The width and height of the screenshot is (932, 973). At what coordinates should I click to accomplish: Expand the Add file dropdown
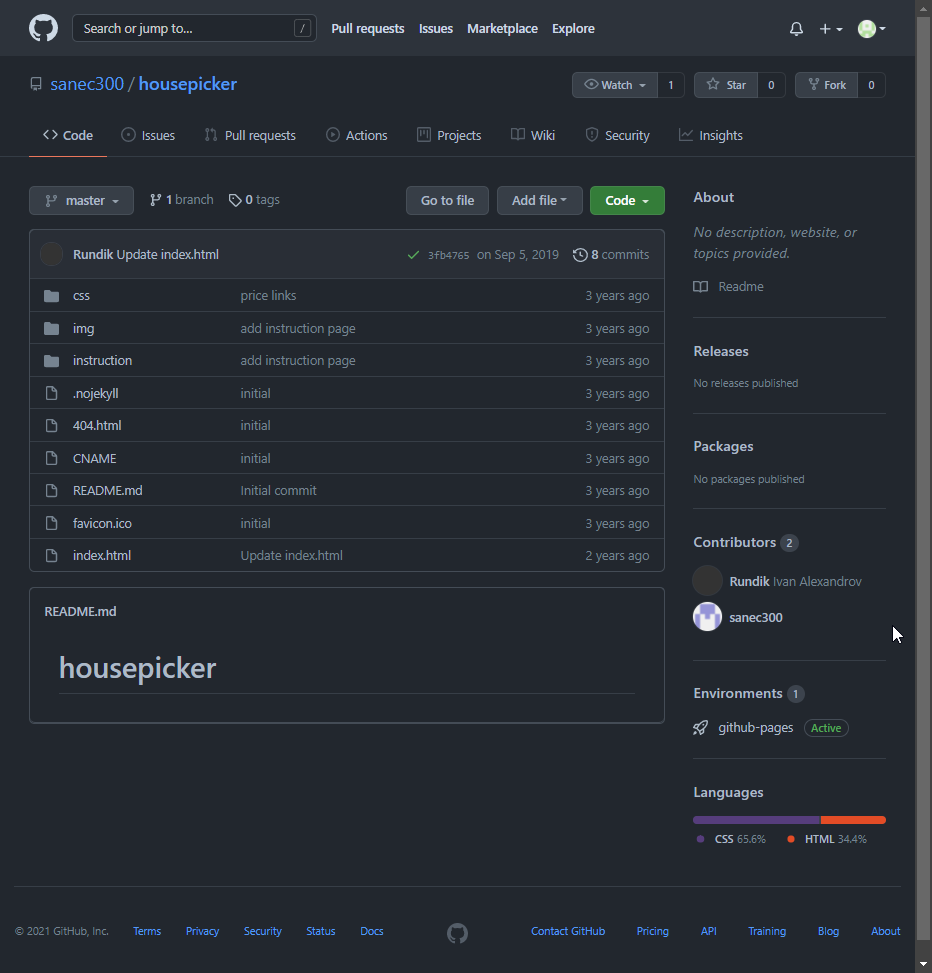(x=539, y=200)
